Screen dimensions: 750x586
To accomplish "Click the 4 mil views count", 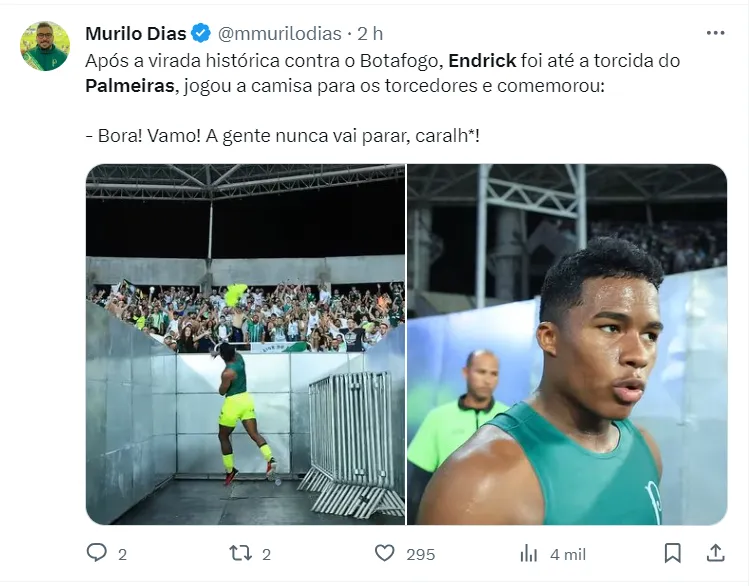I will tap(568, 554).
